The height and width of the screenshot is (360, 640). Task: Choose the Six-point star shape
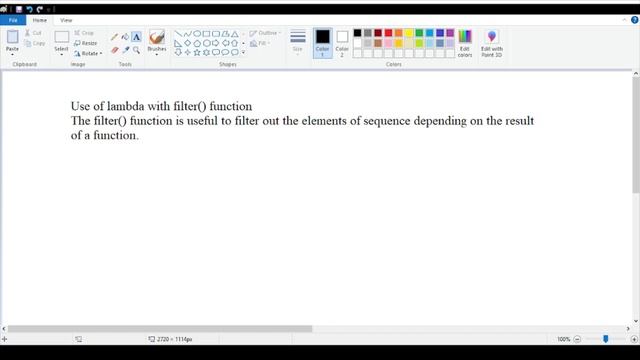click(x=206, y=53)
